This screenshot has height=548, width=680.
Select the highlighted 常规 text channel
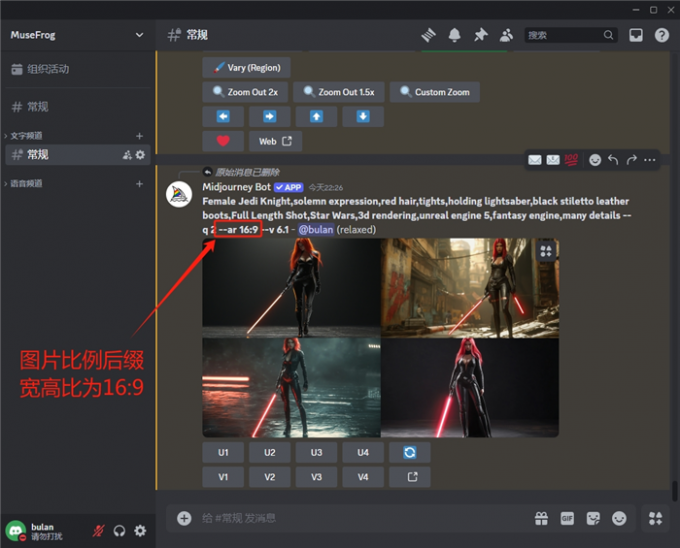[77, 155]
